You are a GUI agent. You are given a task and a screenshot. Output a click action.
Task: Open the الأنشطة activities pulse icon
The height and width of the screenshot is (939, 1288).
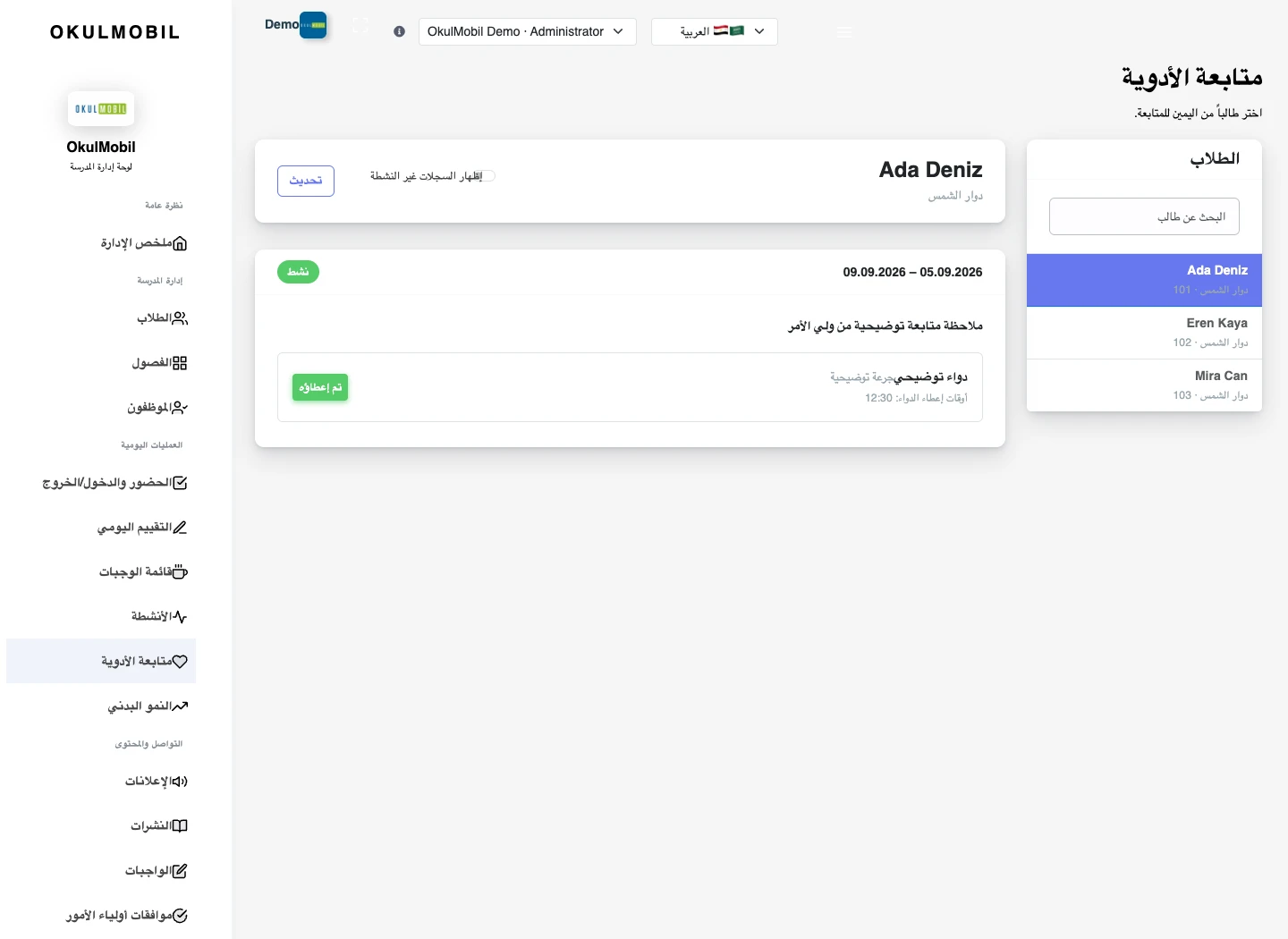click(180, 617)
